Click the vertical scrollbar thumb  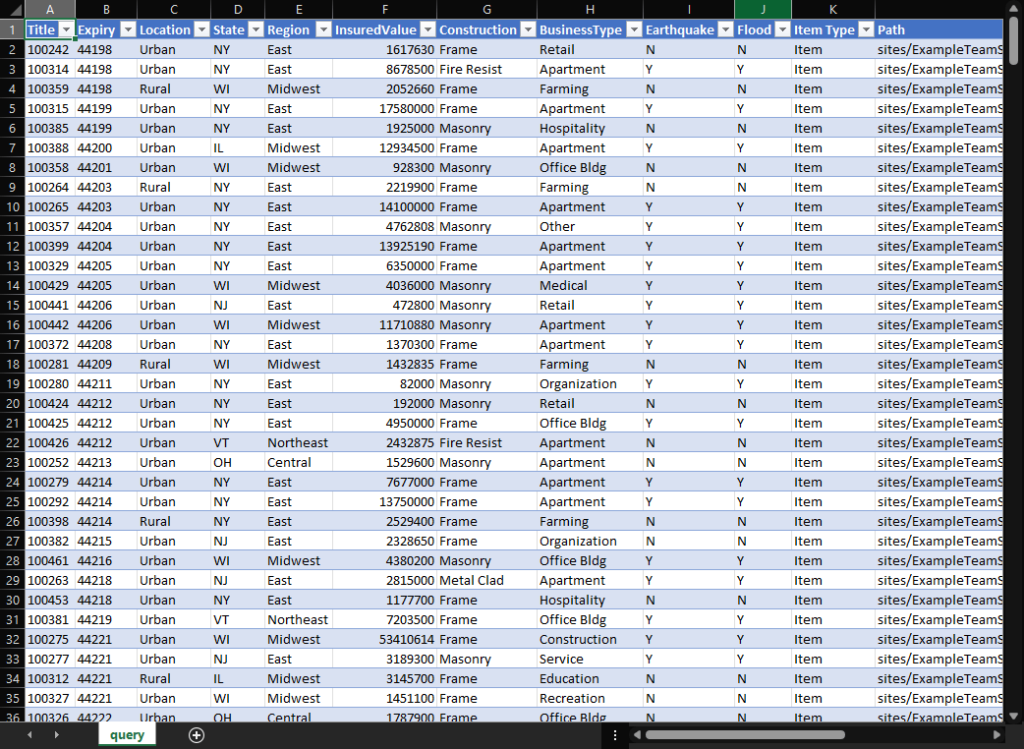tap(1014, 40)
